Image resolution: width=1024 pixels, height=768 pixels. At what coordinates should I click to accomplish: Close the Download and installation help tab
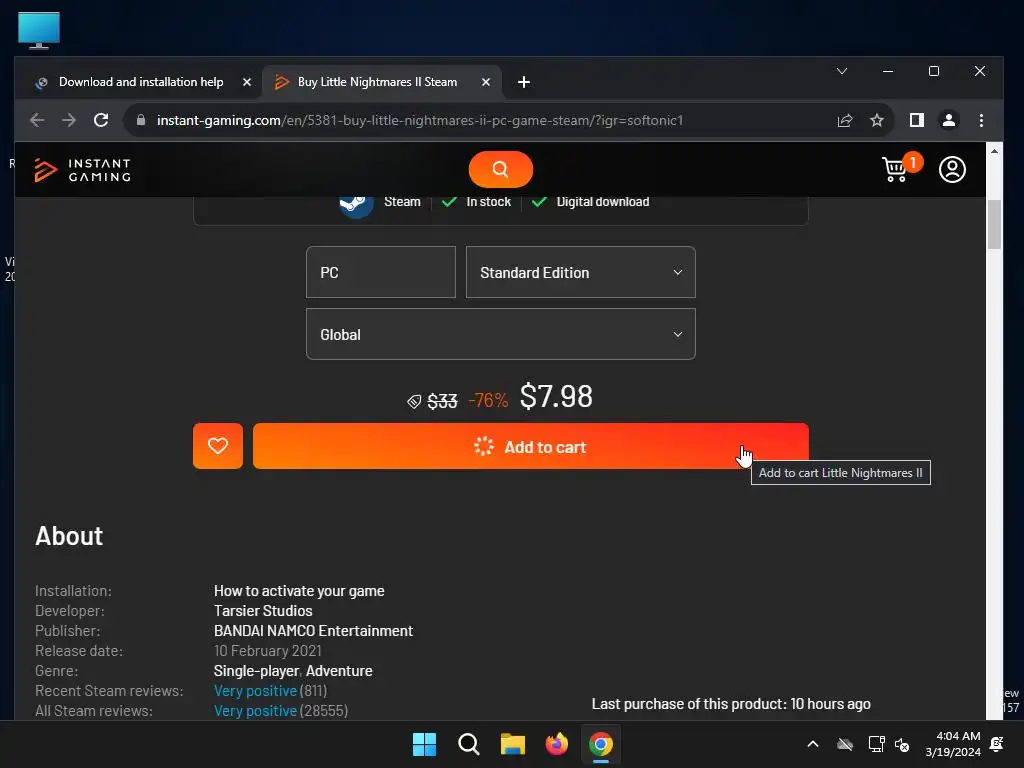point(247,82)
